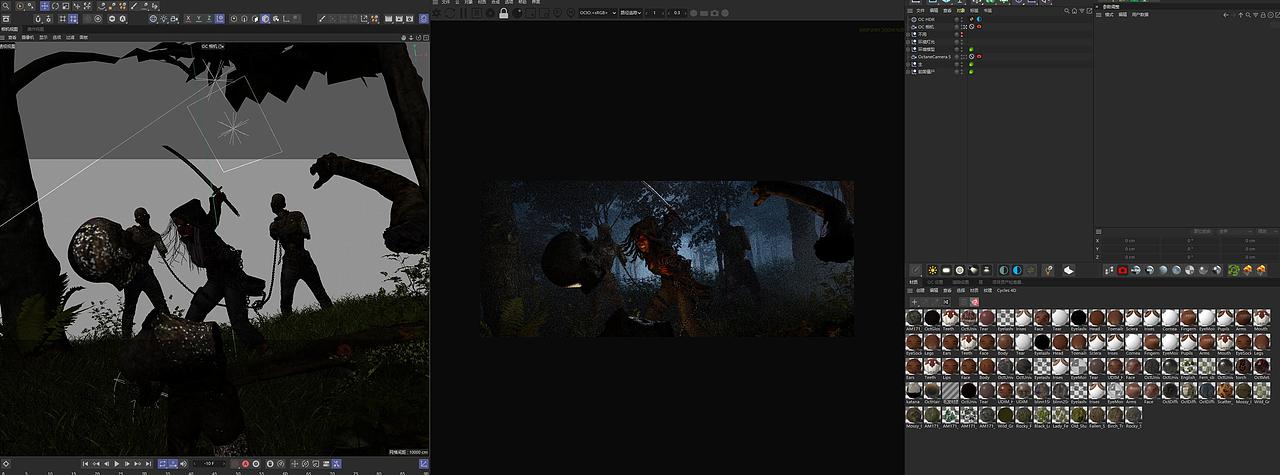
Task: Select the Move tool in the top toolbar
Action: click(45, 6)
